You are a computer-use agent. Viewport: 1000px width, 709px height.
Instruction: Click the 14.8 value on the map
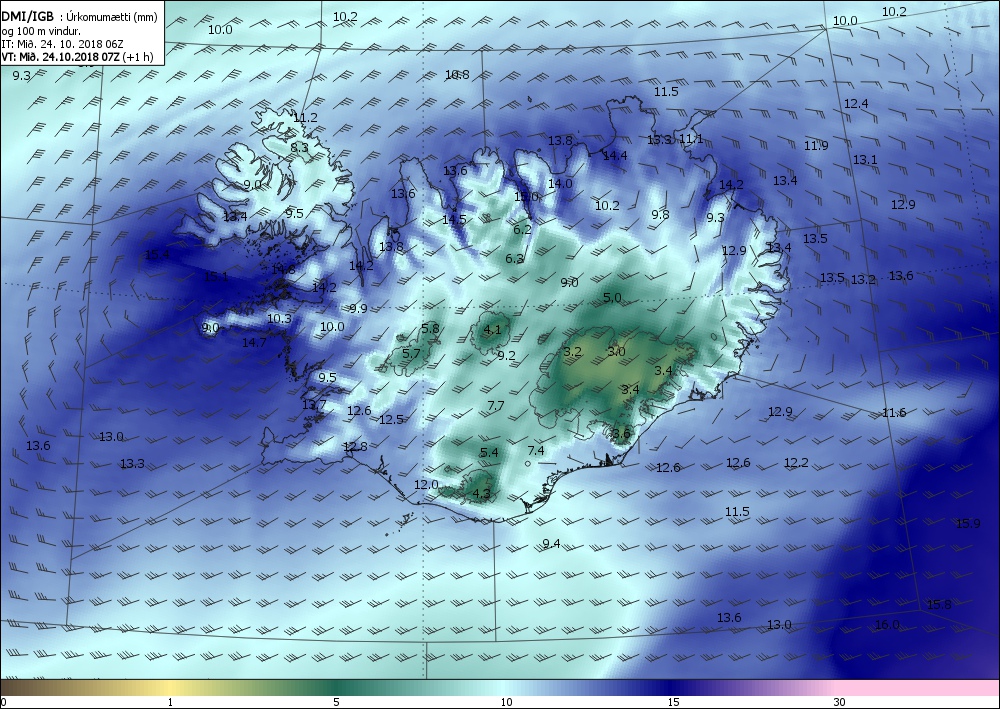[283, 269]
